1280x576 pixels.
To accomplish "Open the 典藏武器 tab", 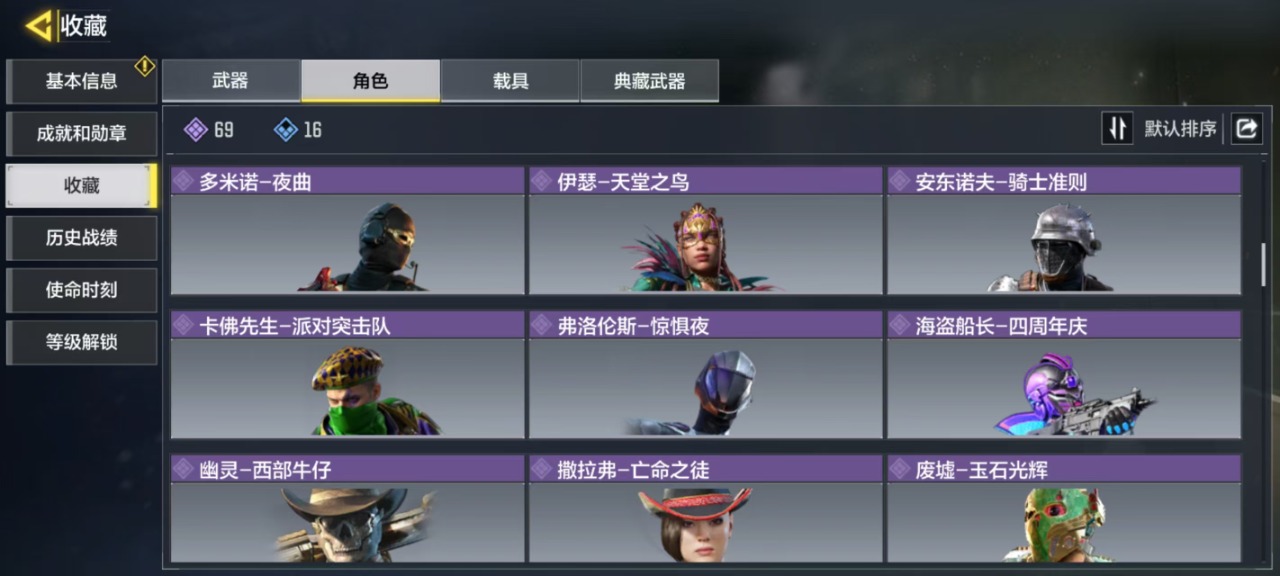I will (649, 81).
